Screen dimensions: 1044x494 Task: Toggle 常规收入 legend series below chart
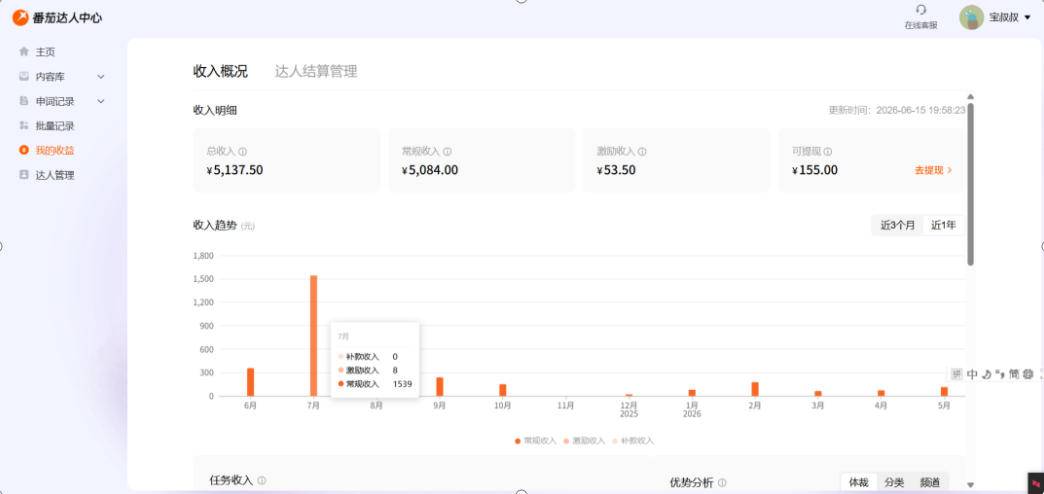tap(535, 441)
